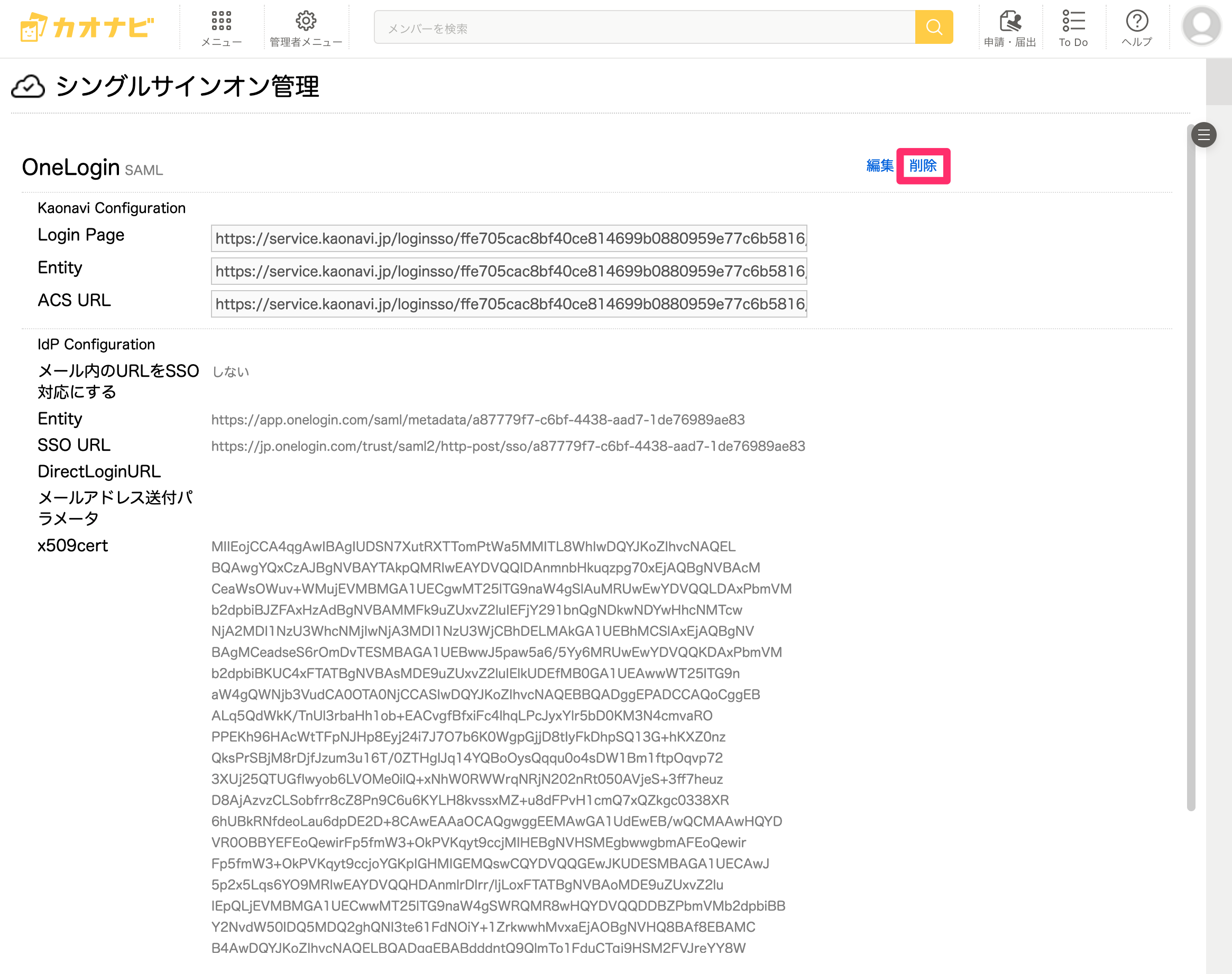Screen dimensions: 1232x974
Task: Click the SSO URL onelogin value
Action: 508,446
